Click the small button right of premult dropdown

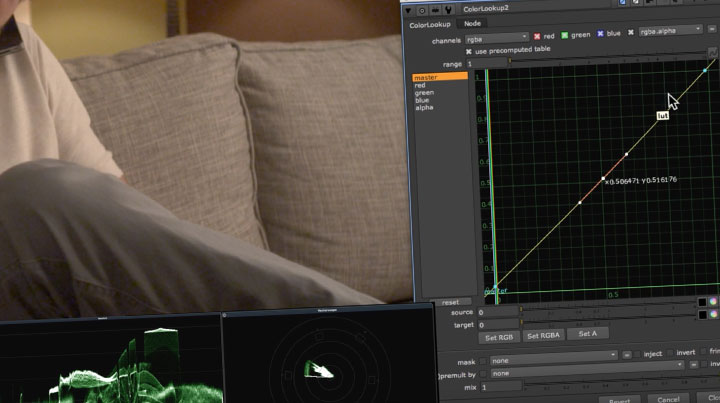click(x=694, y=365)
